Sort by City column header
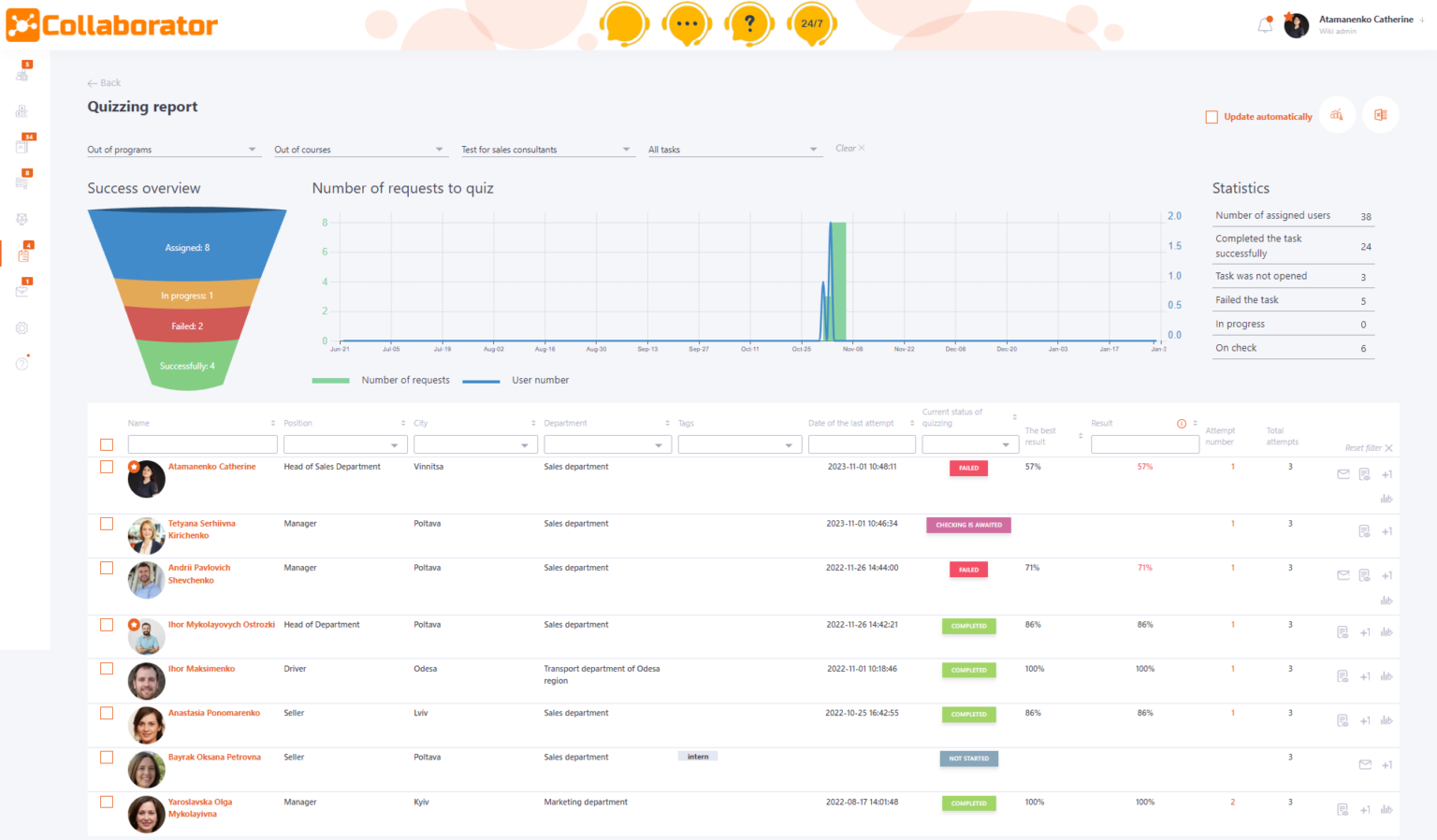This screenshot has width=1437, height=840. point(421,423)
